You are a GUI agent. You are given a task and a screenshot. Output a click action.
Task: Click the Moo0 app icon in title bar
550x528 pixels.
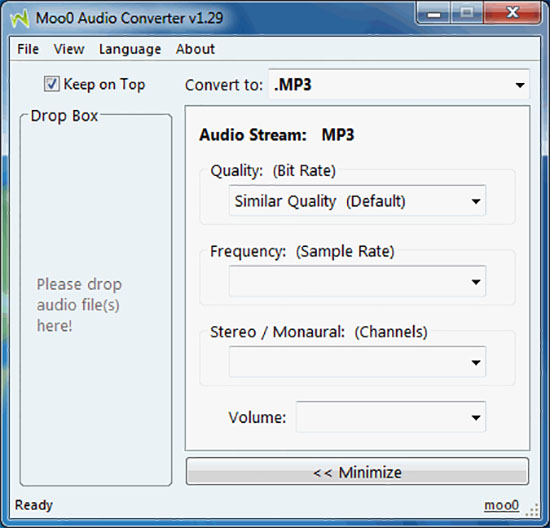point(19,18)
